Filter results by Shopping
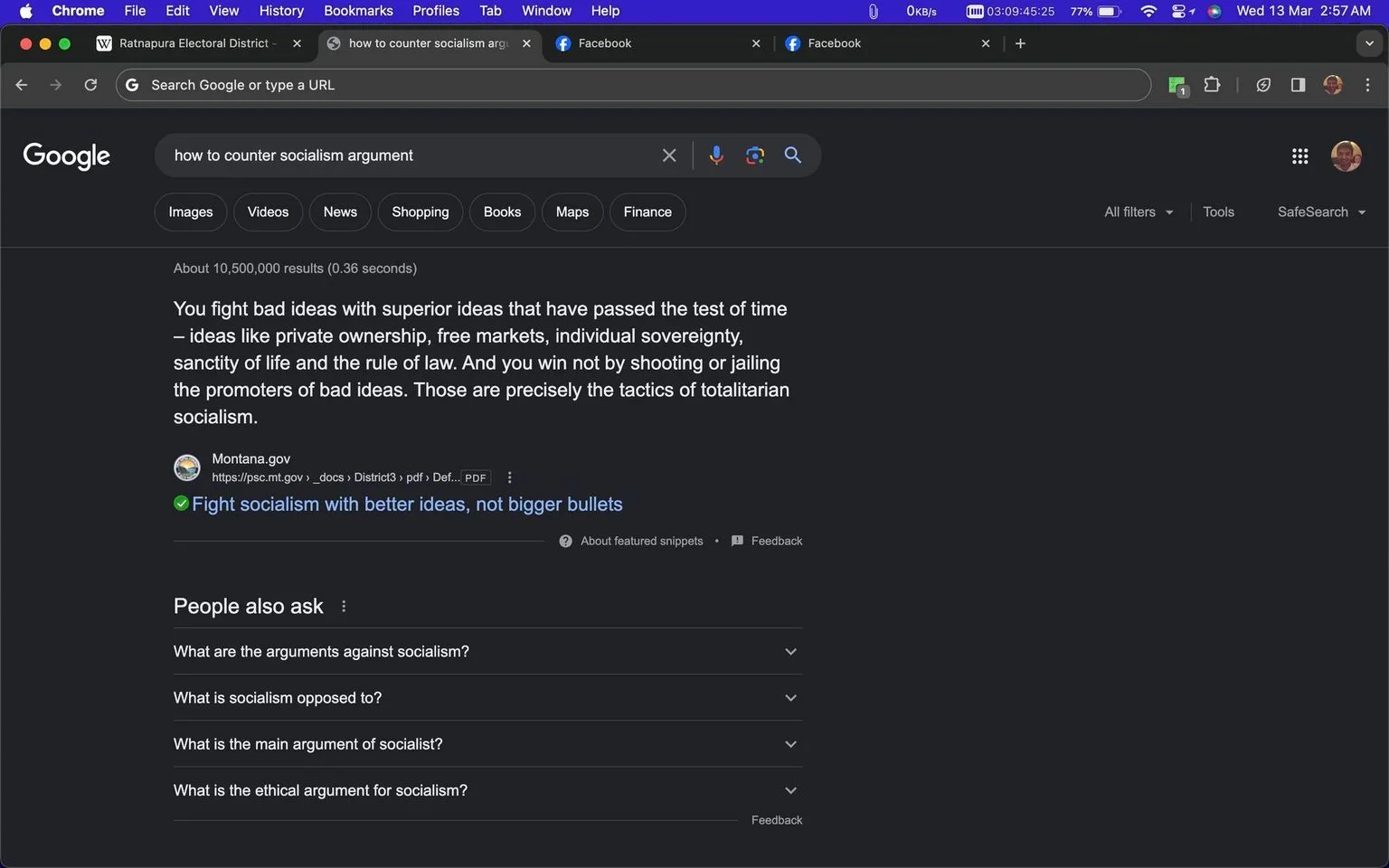1389x868 pixels. point(420,212)
